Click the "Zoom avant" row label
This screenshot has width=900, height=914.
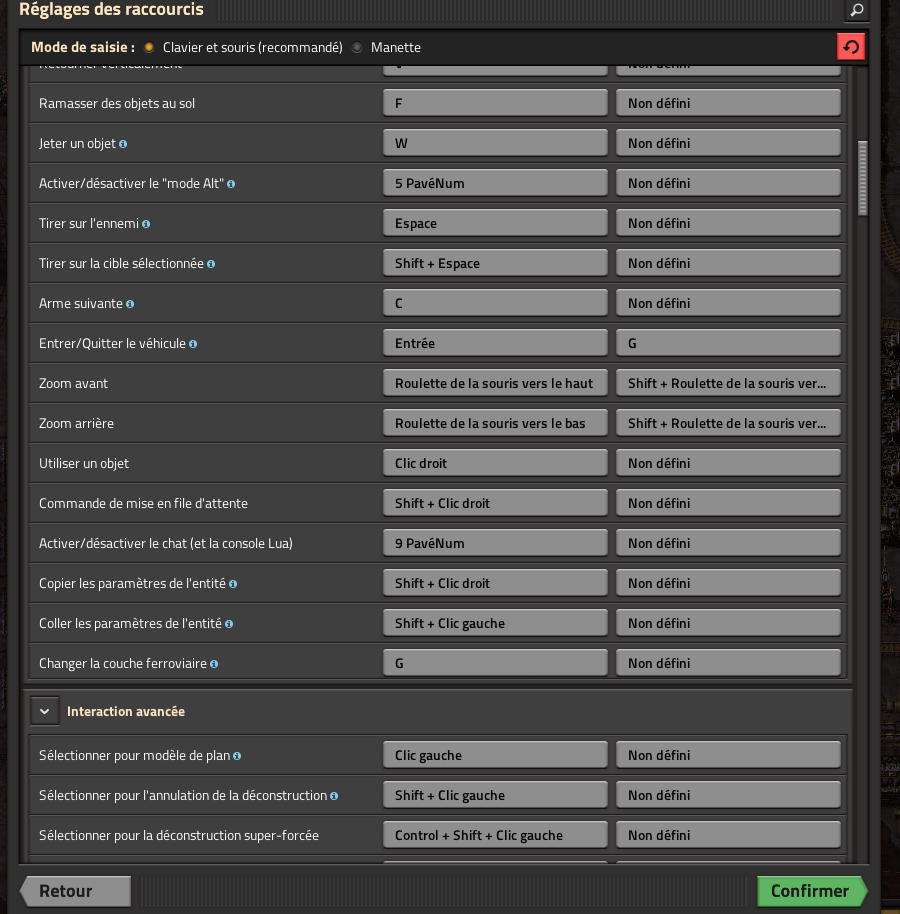pyautogui.click(x=73, y=384)
